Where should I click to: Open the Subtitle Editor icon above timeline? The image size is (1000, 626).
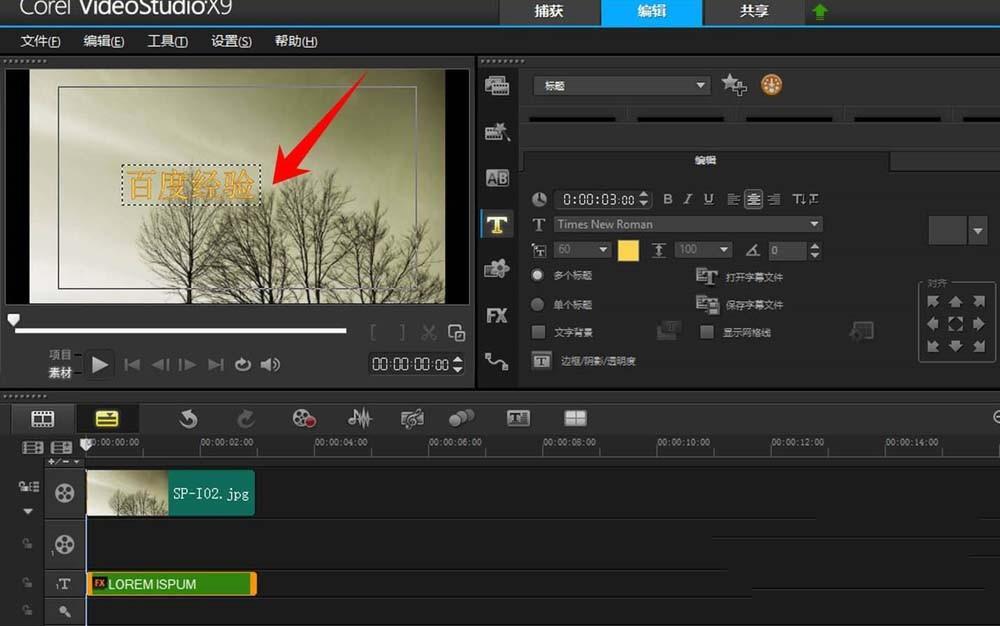tap(518, 419)
